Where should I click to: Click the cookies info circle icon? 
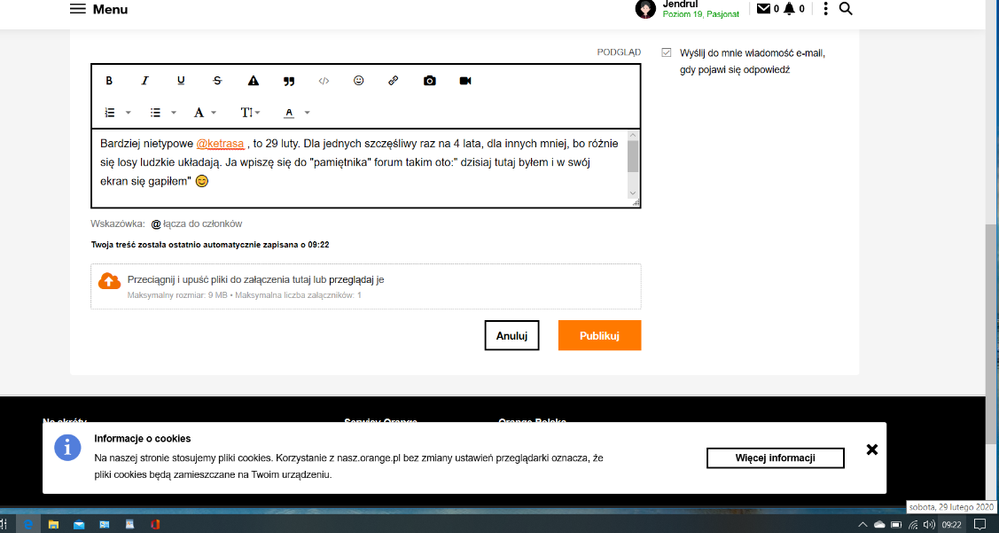click(68, 448)
